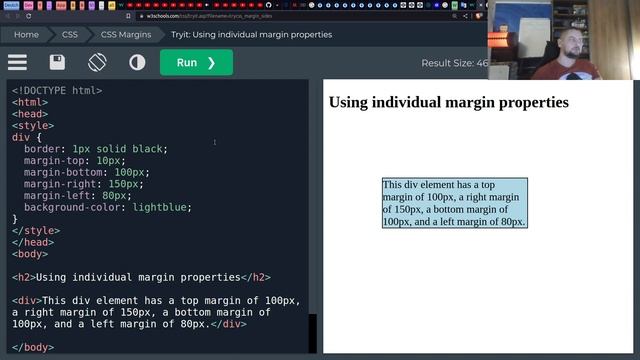Open the hamburger menu icon
The width and height of the screenshot is (640, 360).
[x=17, y=62]
